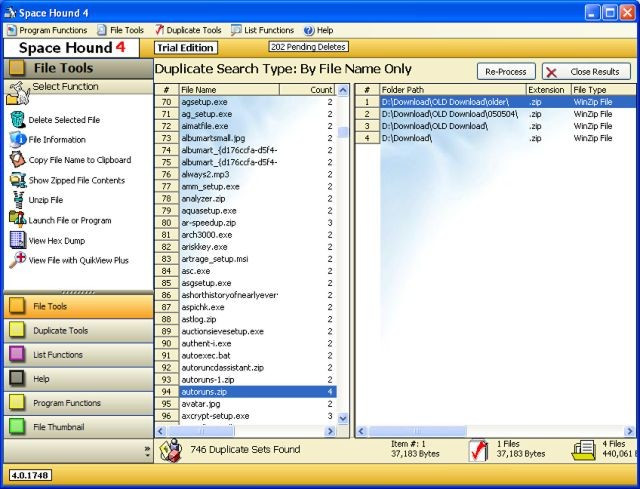640x489 pixels.
Task: Click folder list horizontal scroll right arrow
Action: click(x=629, y=431)
